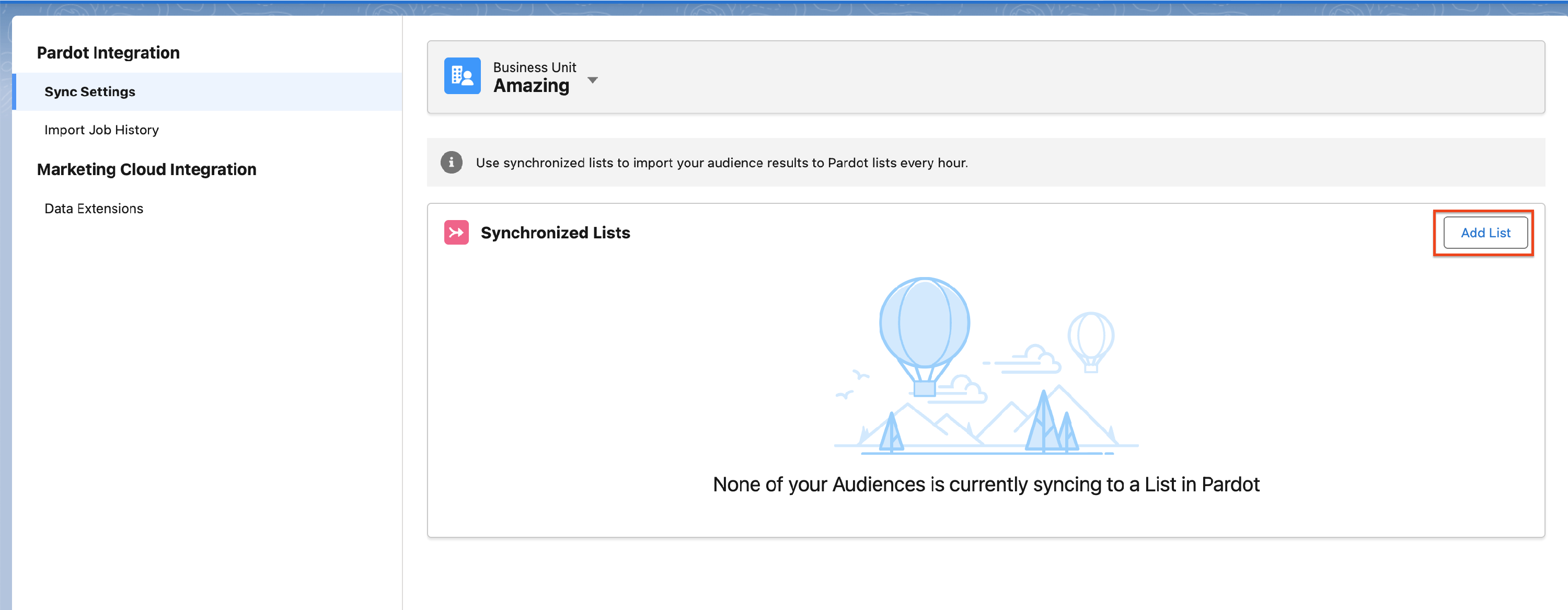Click the Business Unit building icon
Screen dimensions: 1568x610
coord(462,76)
